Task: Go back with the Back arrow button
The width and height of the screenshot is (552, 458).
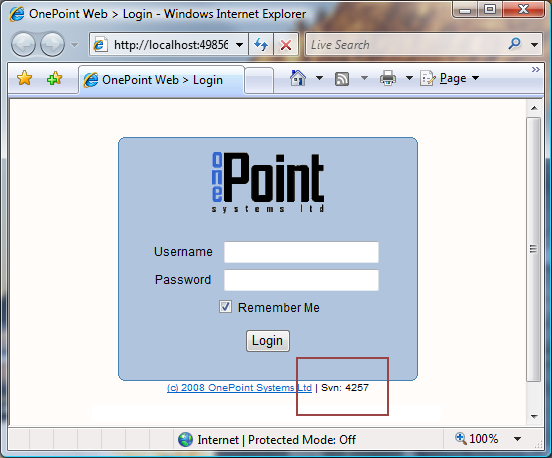Action: (23, 44)
